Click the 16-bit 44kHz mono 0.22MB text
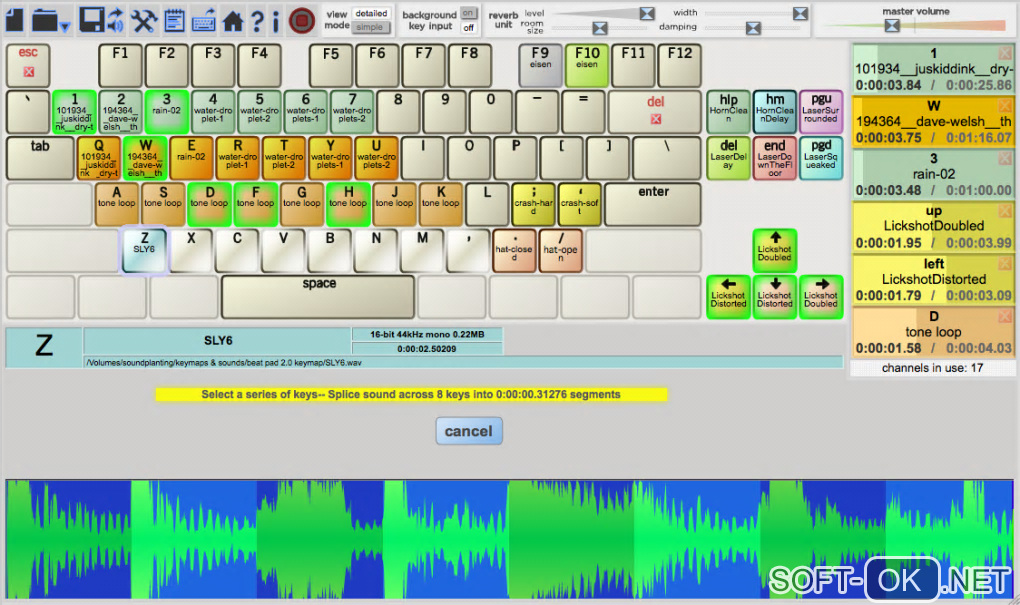The height and width of the screenshot is (605, 1020). pos(427,334)
